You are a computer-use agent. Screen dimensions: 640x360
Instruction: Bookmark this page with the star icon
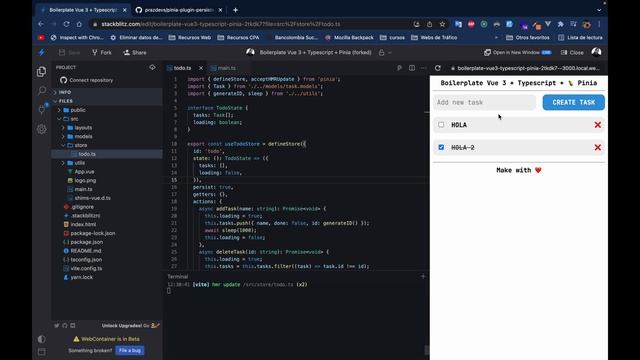442,24
